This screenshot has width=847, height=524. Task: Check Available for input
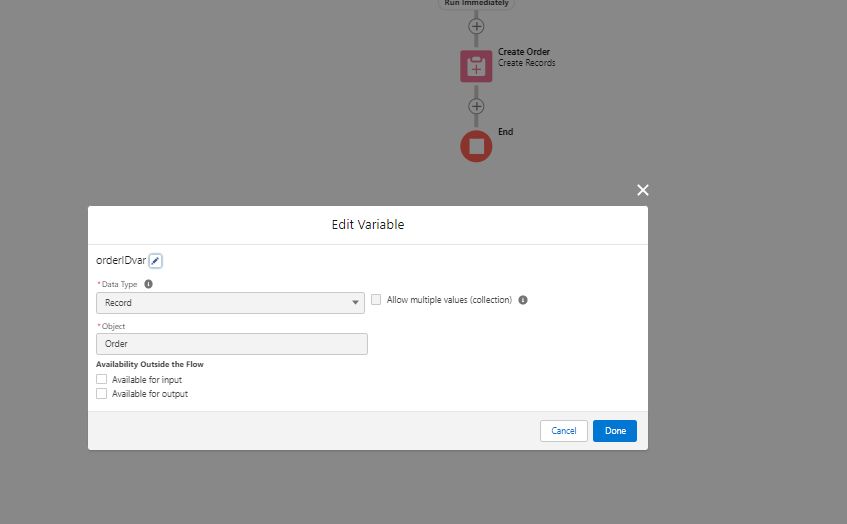point(101,380)
